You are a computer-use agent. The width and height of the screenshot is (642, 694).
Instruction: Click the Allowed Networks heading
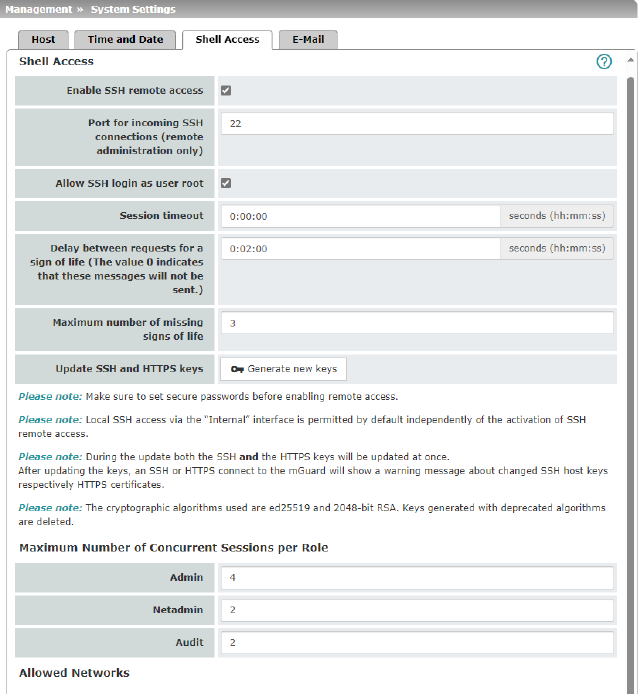(74, 673)
